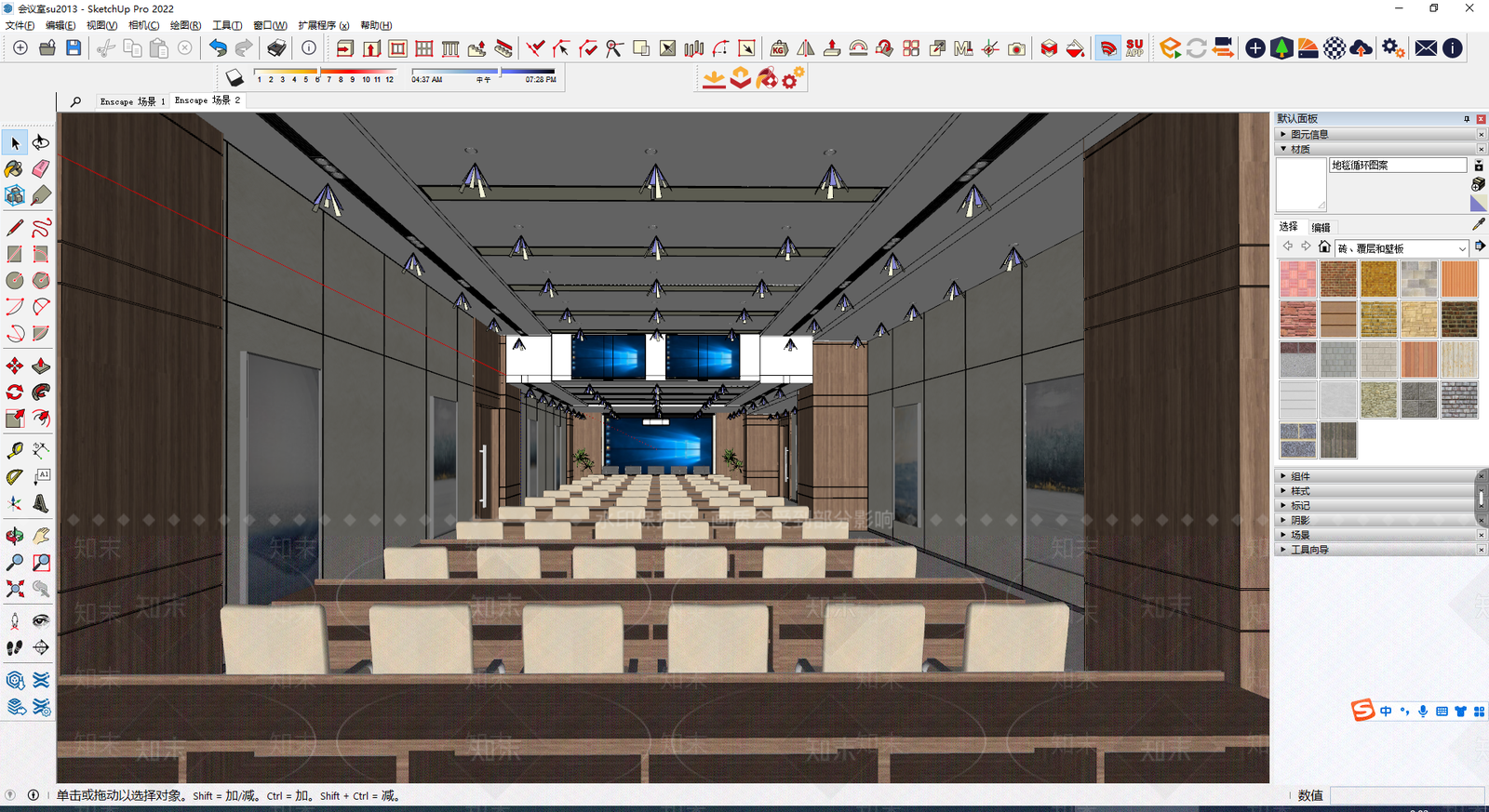
Task: Select the Freehand drawing tool
Action: click(x=41, y=228)
